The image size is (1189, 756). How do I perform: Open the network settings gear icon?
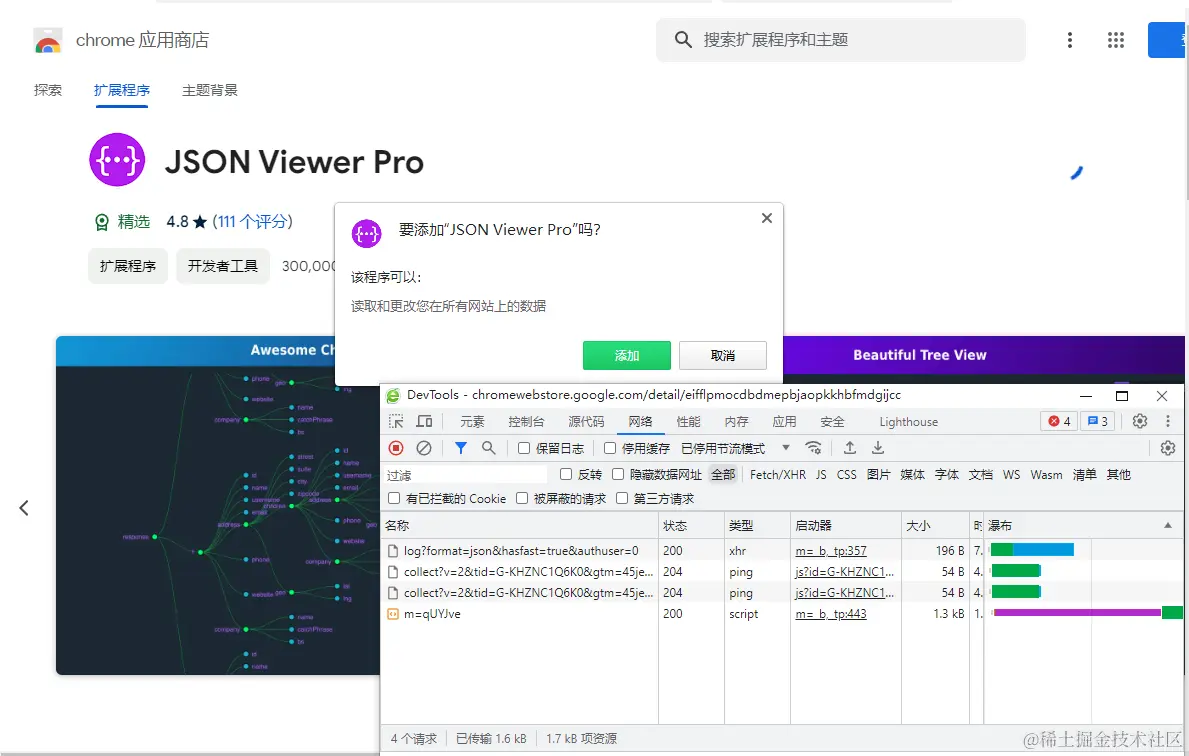point(1168,448)
